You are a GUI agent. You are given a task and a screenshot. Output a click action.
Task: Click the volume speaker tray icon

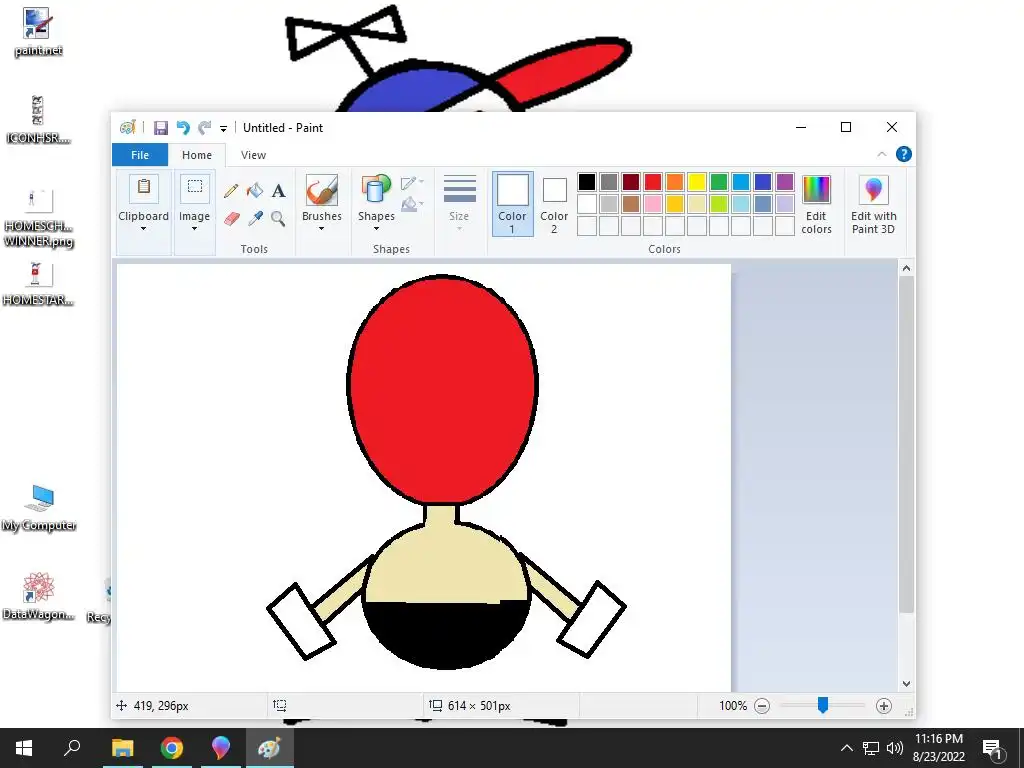tap(895, 748)
